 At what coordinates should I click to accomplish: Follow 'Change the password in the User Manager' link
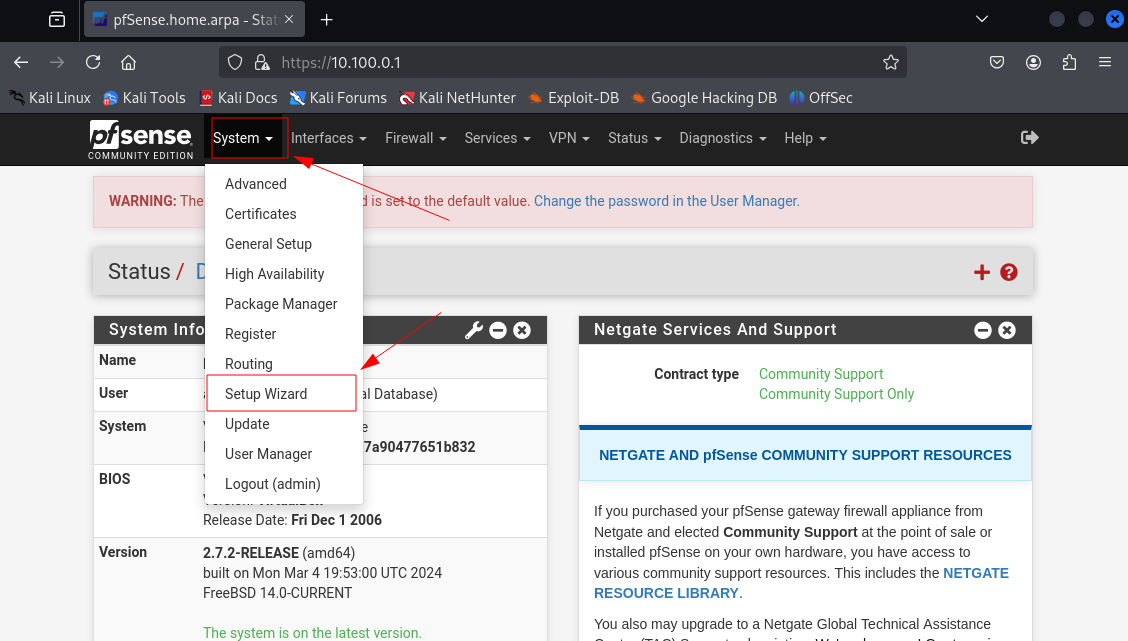667,201
